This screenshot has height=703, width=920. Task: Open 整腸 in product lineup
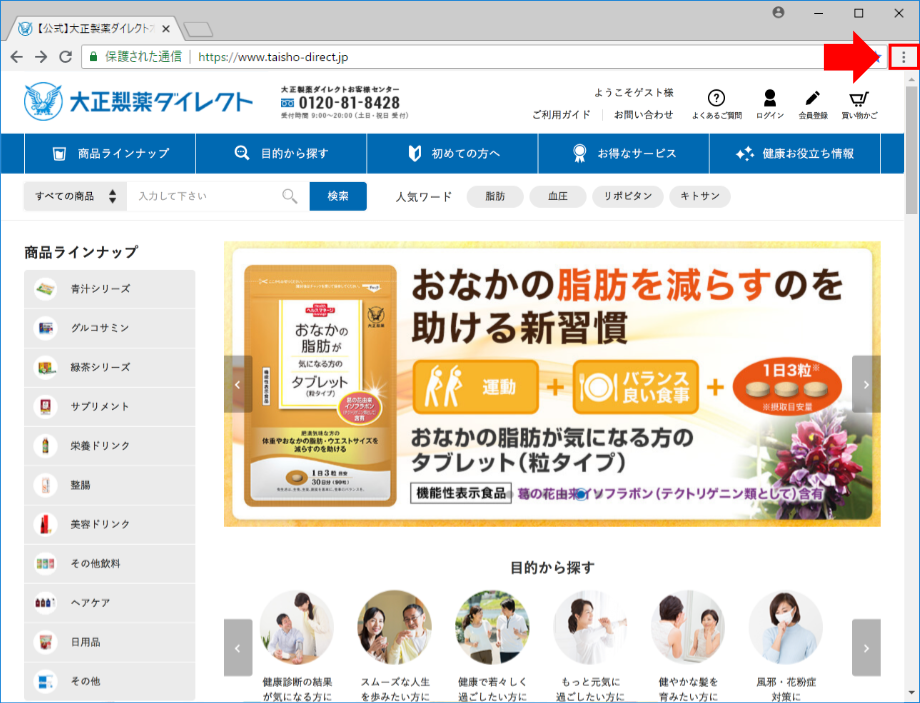coord(110,485)
